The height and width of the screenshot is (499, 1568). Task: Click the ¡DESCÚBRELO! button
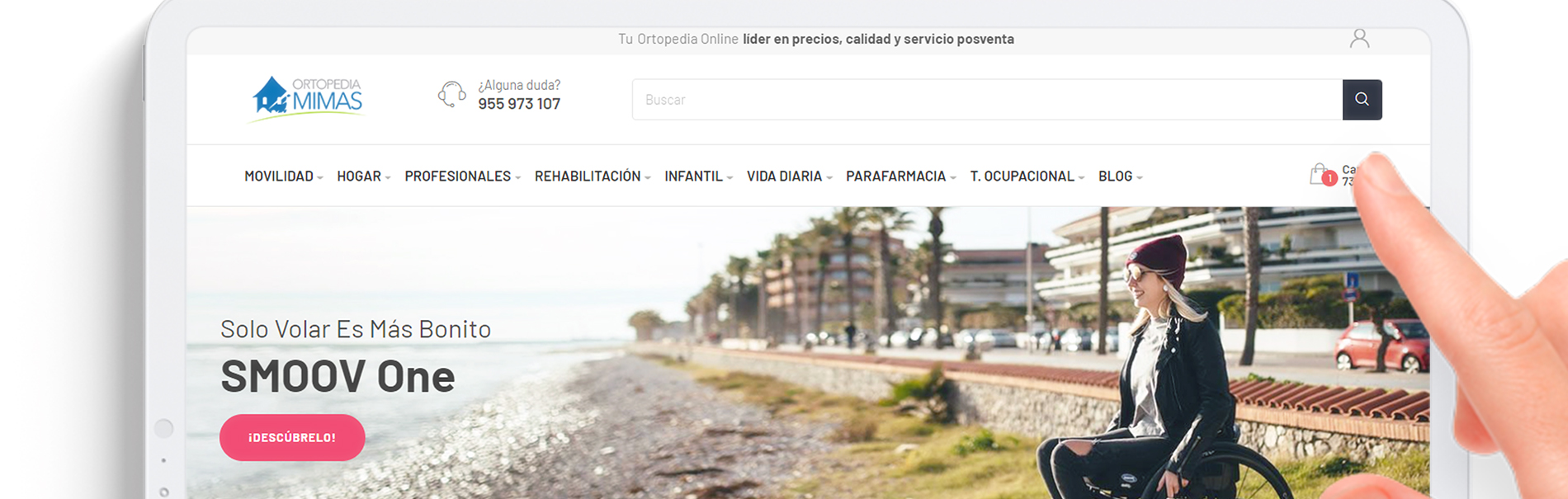292,437
